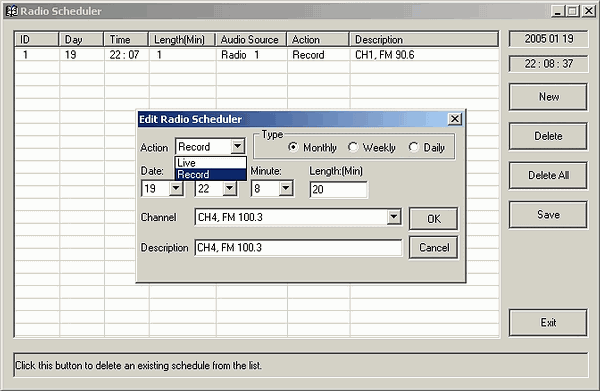Viewport: 600px width, 391px height.
Task: Close the main Radio Scheduler window
Action: coord(589,11)
